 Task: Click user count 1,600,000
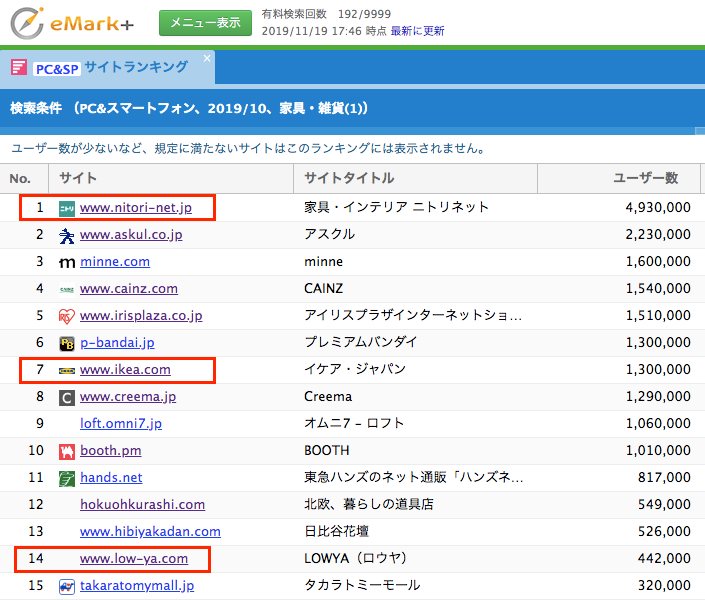tap(658, 261)
